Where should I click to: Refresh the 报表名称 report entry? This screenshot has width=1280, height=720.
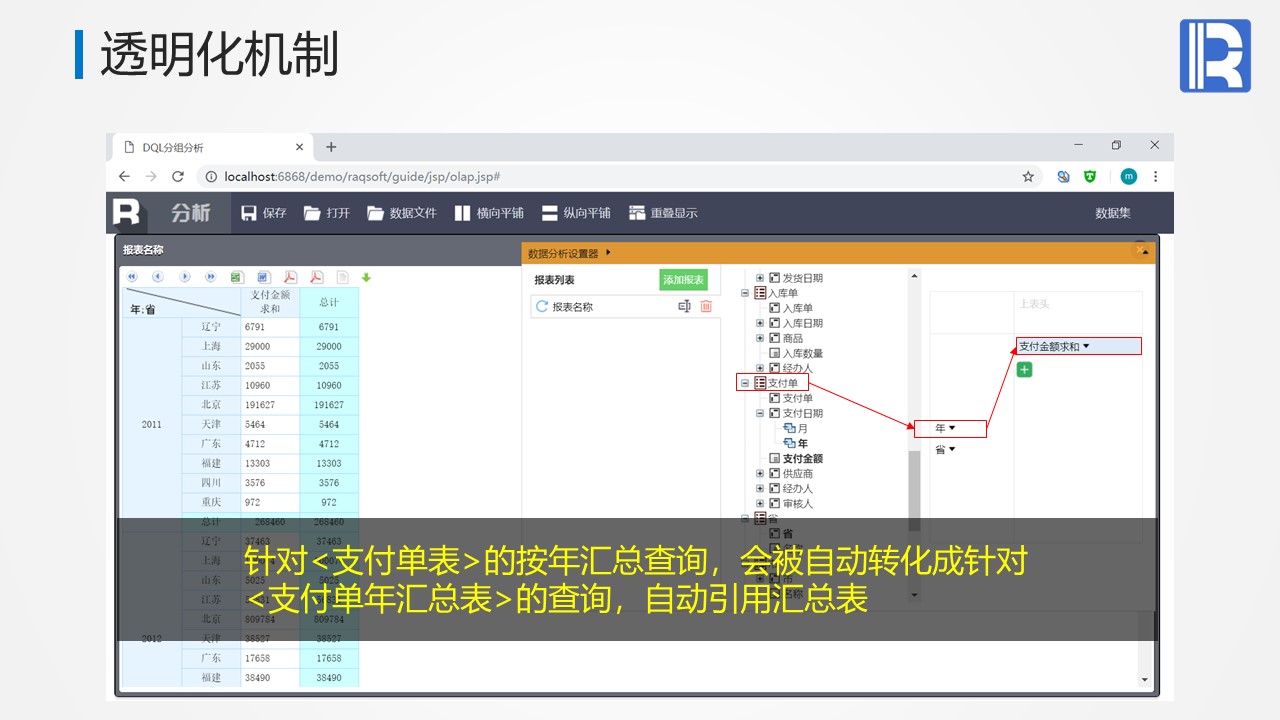click(x=542, y=306)
